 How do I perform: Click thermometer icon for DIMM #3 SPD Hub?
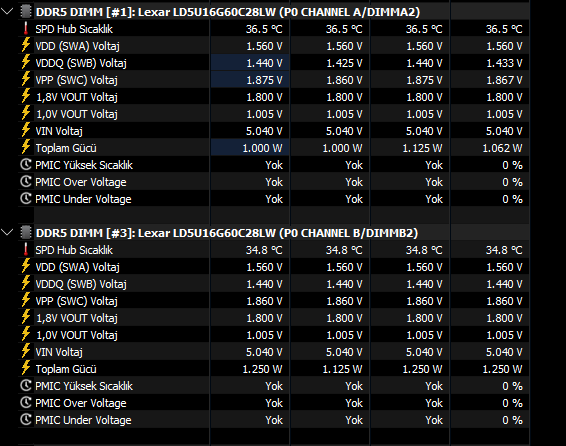point(26,250)
